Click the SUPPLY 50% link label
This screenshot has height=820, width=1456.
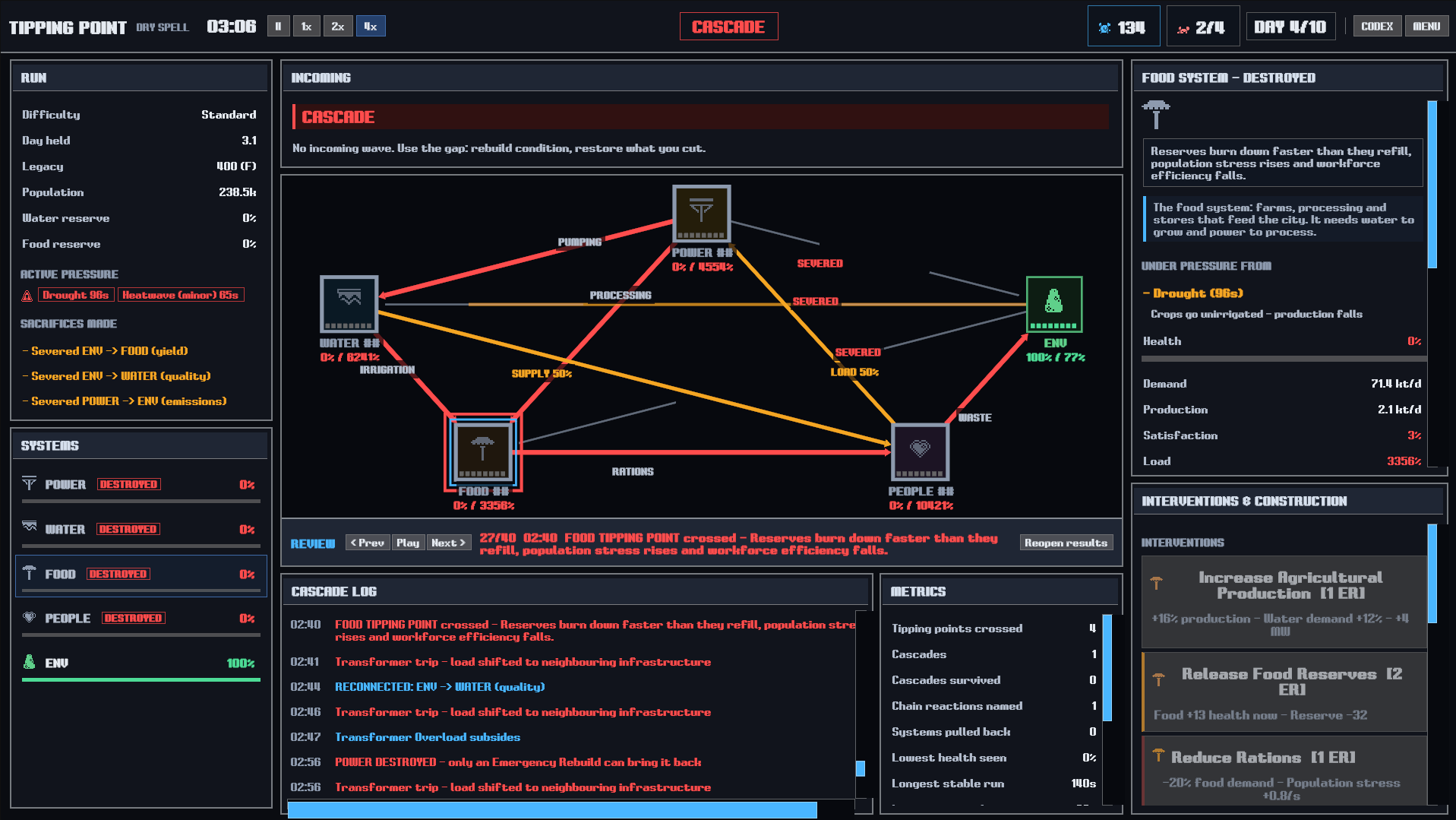click(x=542, y=373)
